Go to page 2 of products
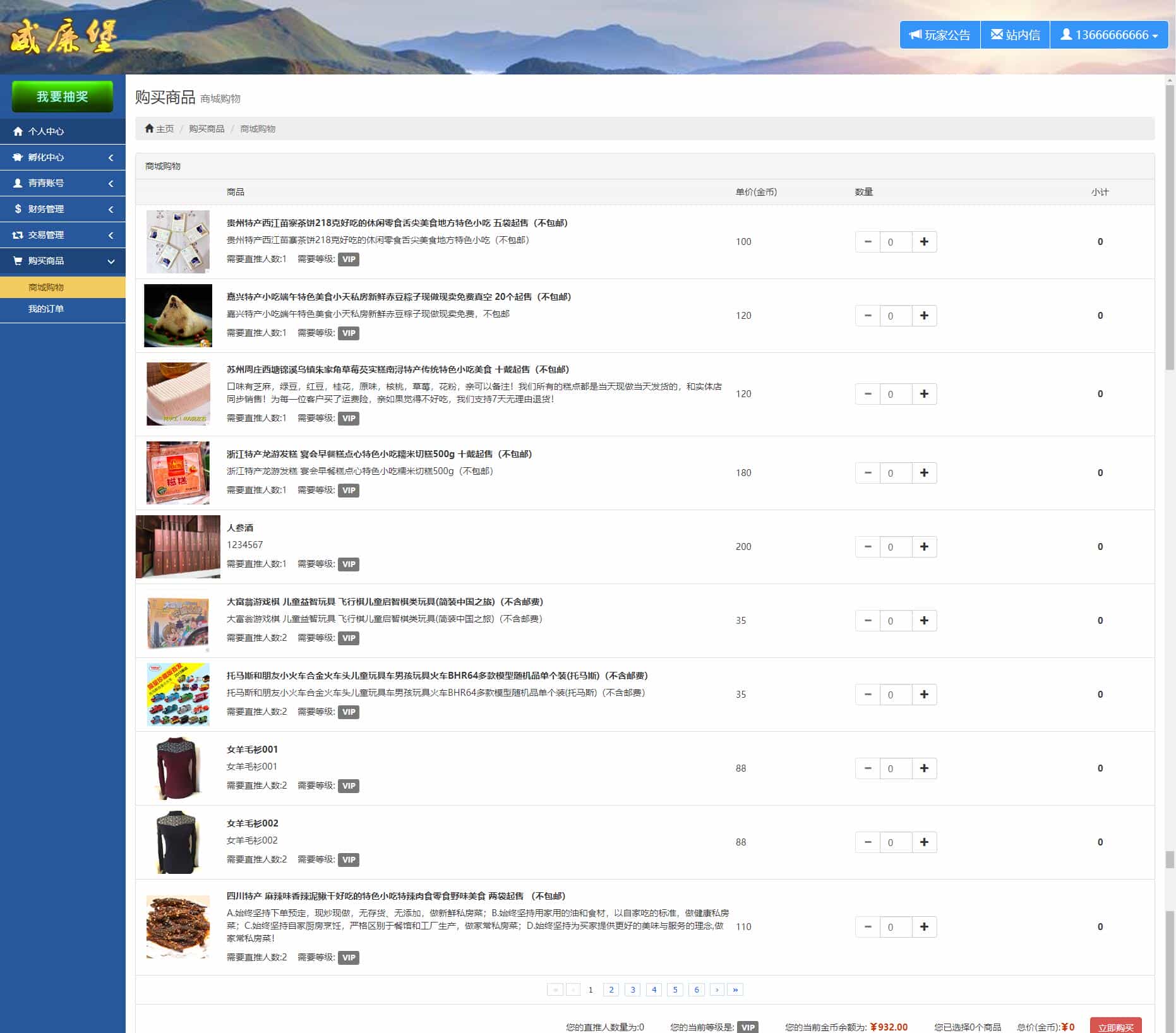Image resolution: width=1176 pixels, height=1033 pixels. (611, 989)
